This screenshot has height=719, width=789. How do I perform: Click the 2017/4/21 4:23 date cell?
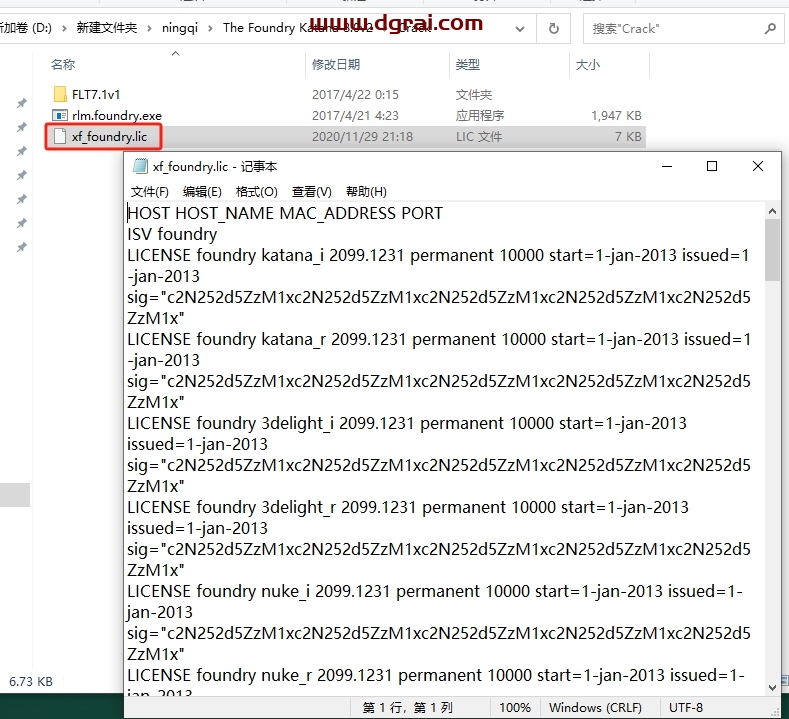pos(355,115)
